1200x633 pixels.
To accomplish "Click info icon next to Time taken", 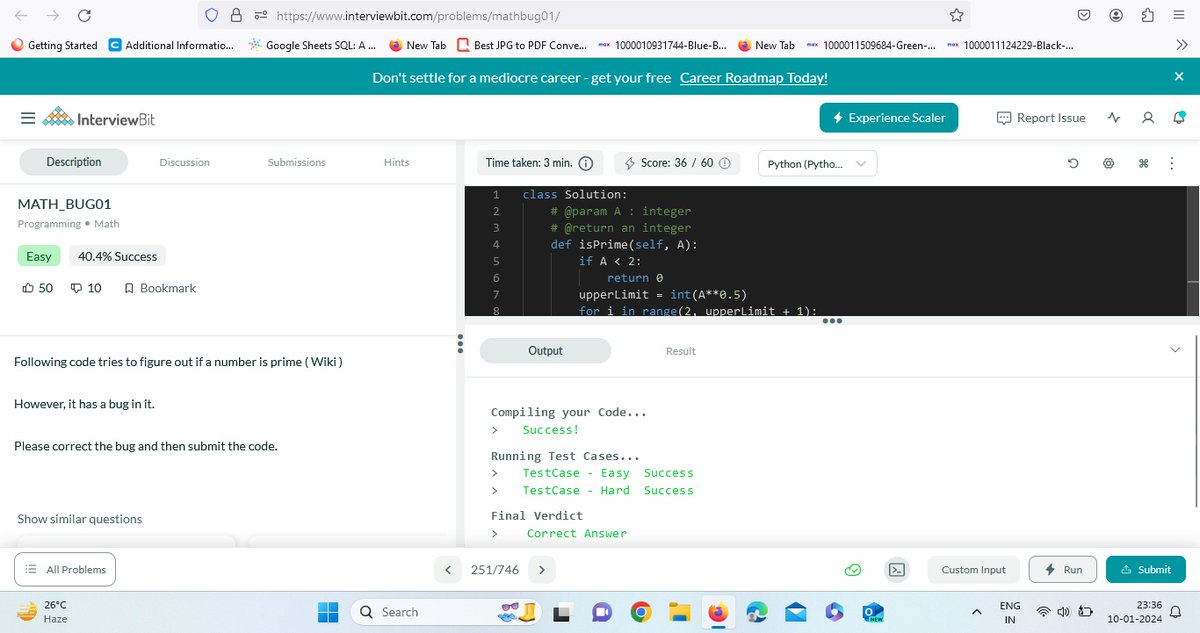I will [x=586, y=163].
